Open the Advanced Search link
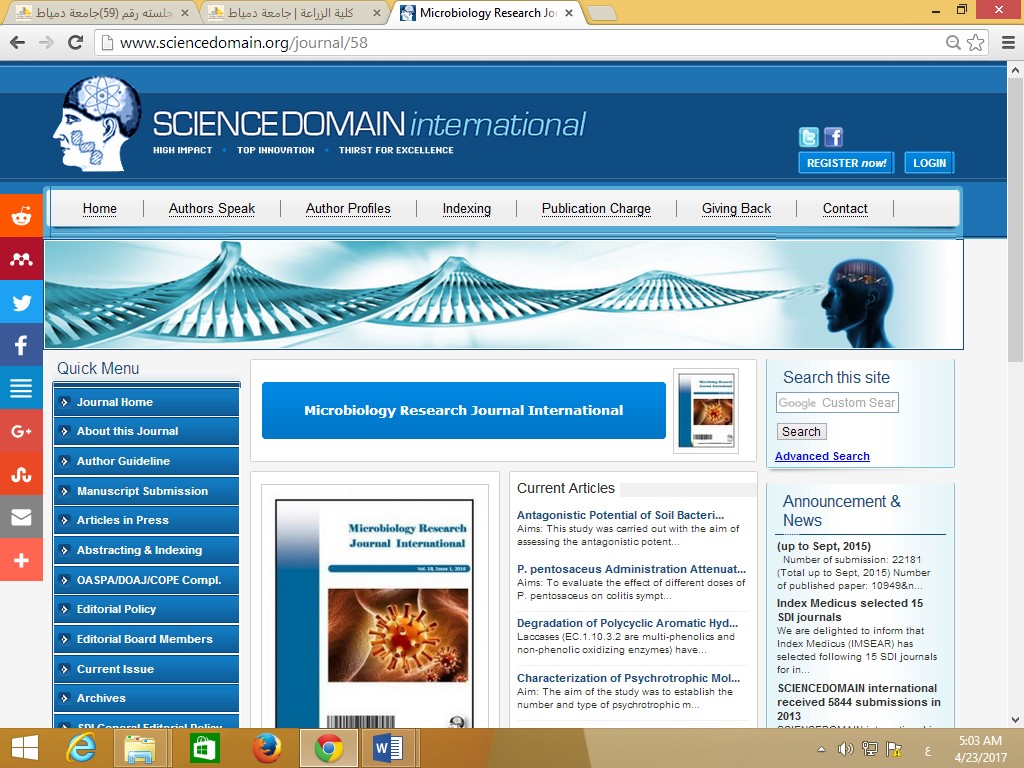 pos(822,456)
